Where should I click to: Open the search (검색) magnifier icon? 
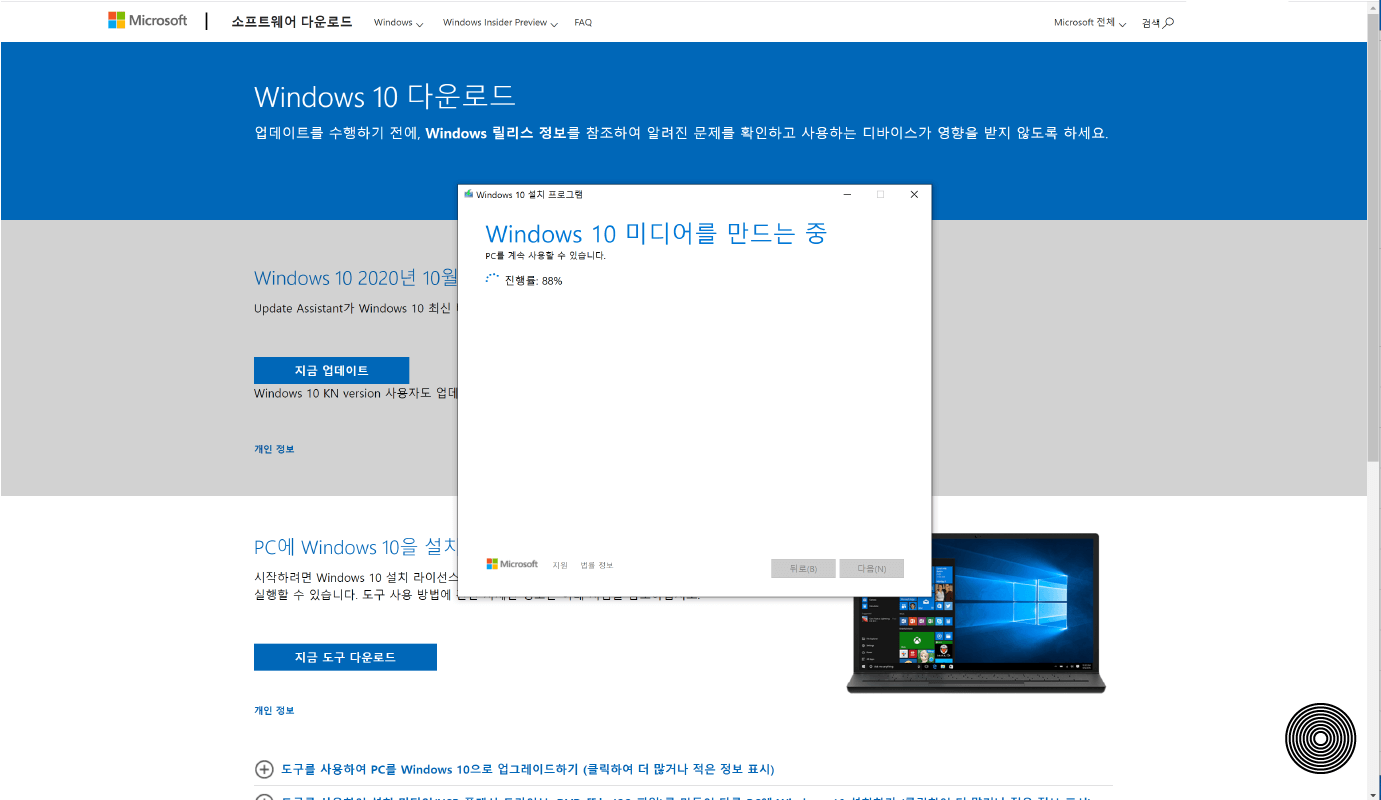(1169, 22)
